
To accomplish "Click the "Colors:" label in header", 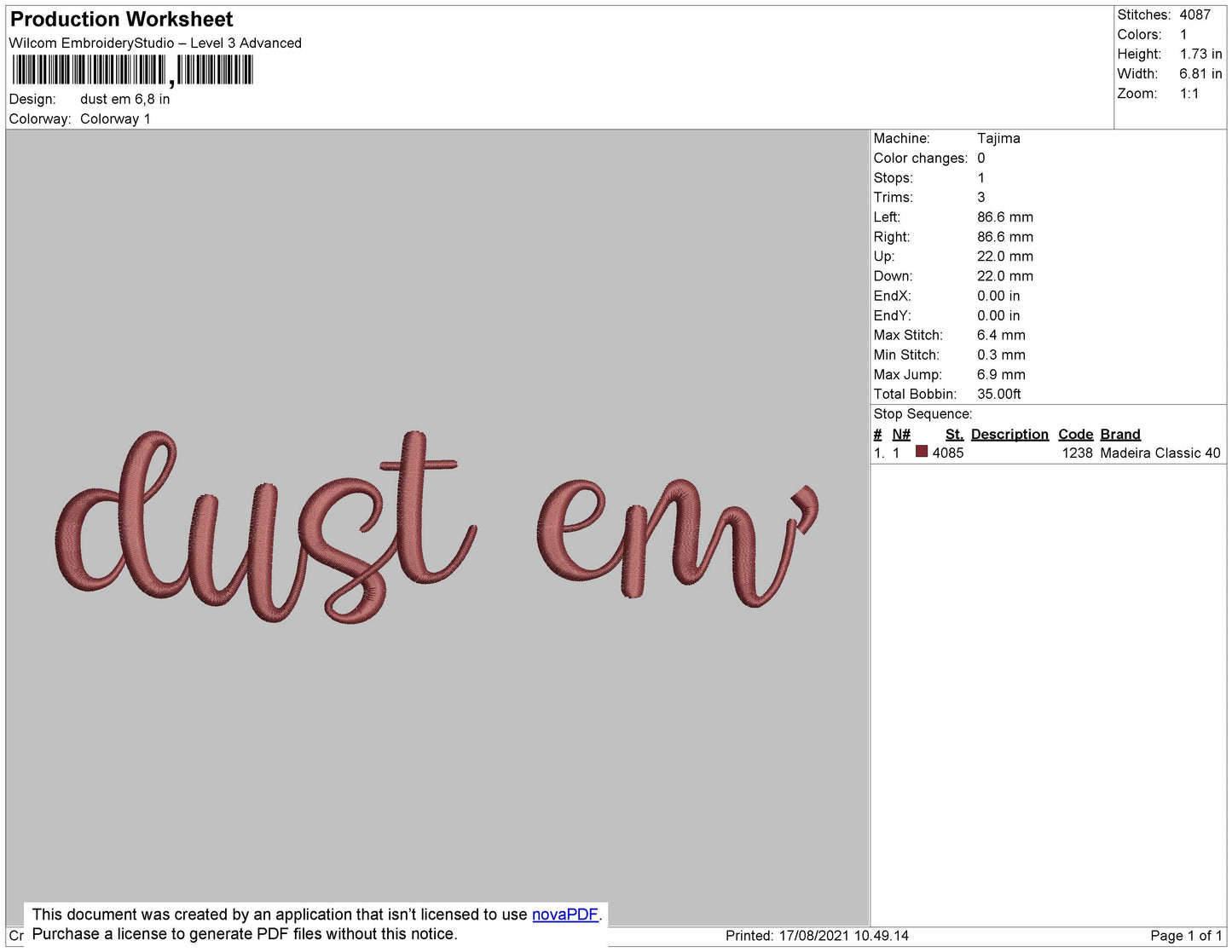I will (x=1139, y=35).
